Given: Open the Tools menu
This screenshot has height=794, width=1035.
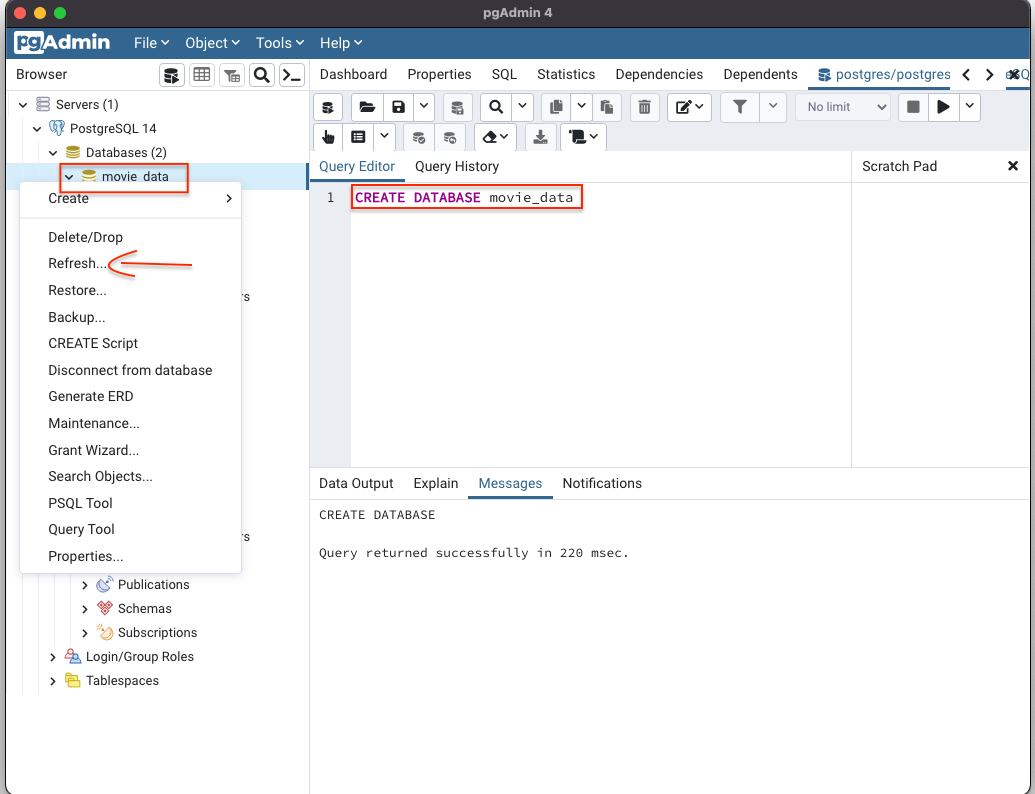Looking at the screenshot, I should pos(279,42).
